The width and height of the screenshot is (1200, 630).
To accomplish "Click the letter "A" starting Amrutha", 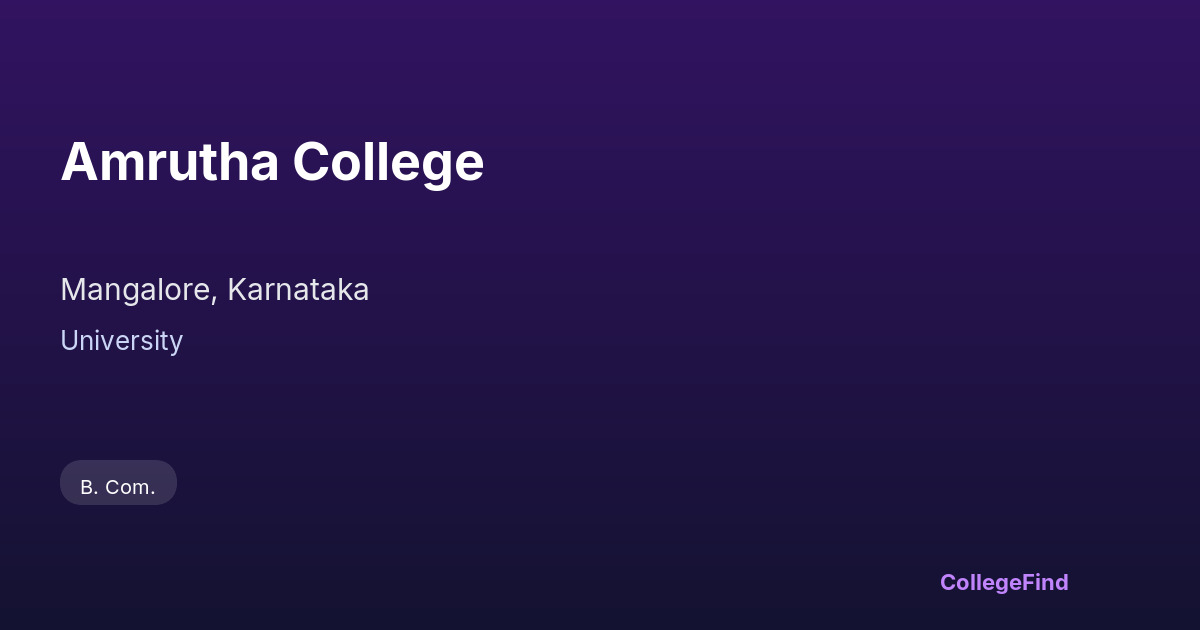I will click(78, 162).
